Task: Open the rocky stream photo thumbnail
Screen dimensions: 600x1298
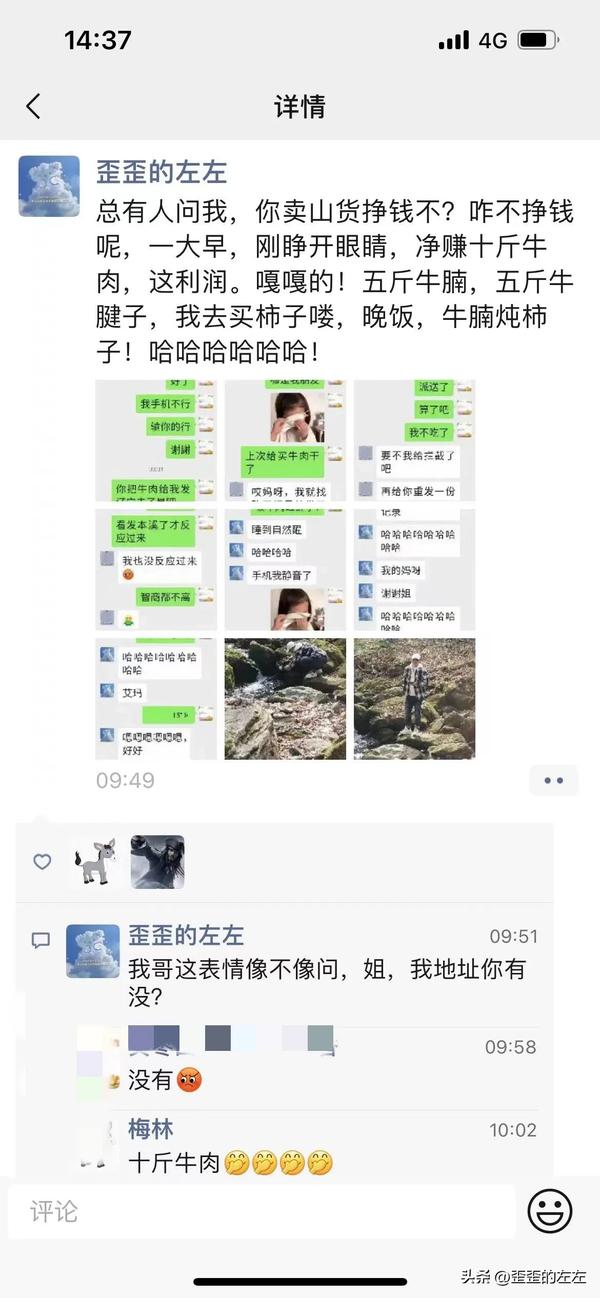Action: (285, 698)
